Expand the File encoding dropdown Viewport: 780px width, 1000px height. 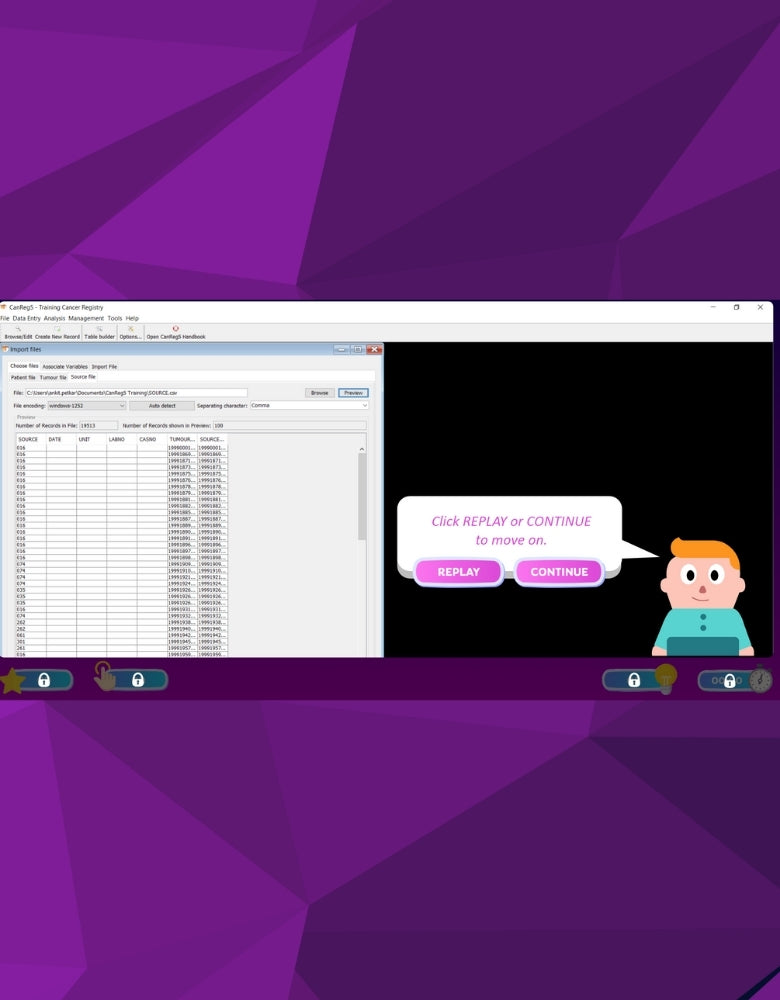pyautogui.click(x=87, y=406)
